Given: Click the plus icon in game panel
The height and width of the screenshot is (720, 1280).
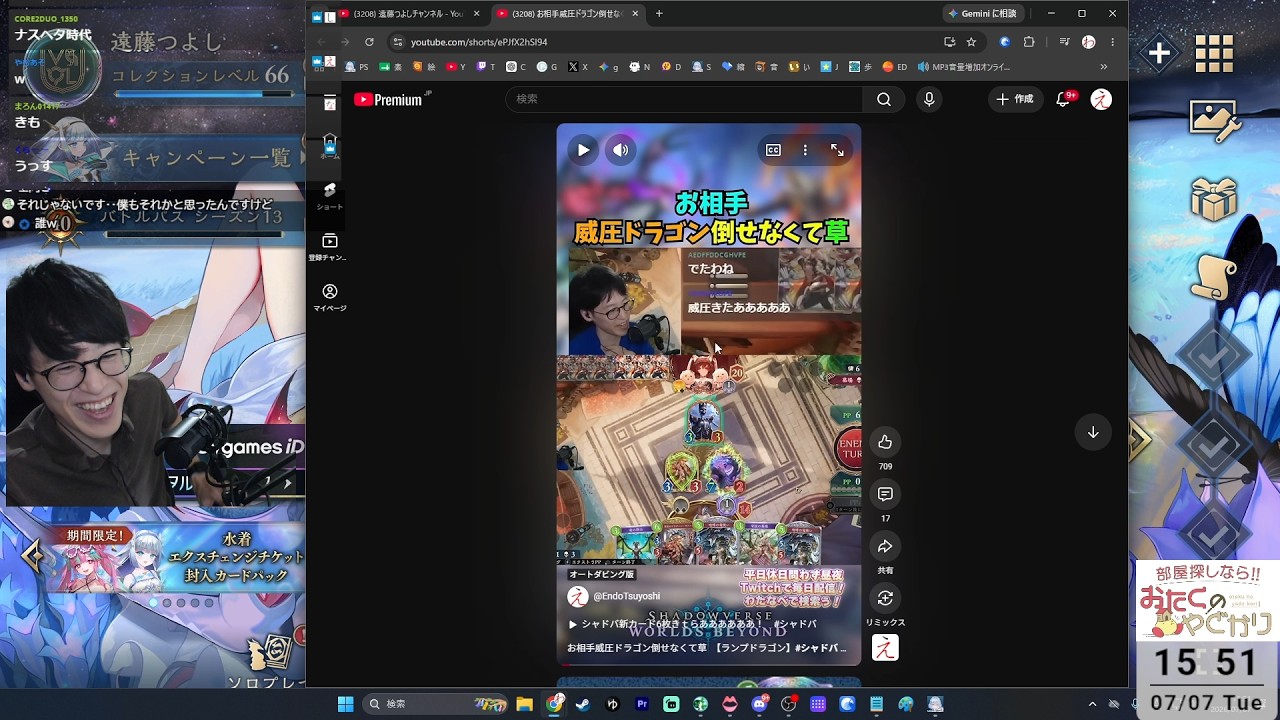Looking at the screenshot, I should [1159, 53].
